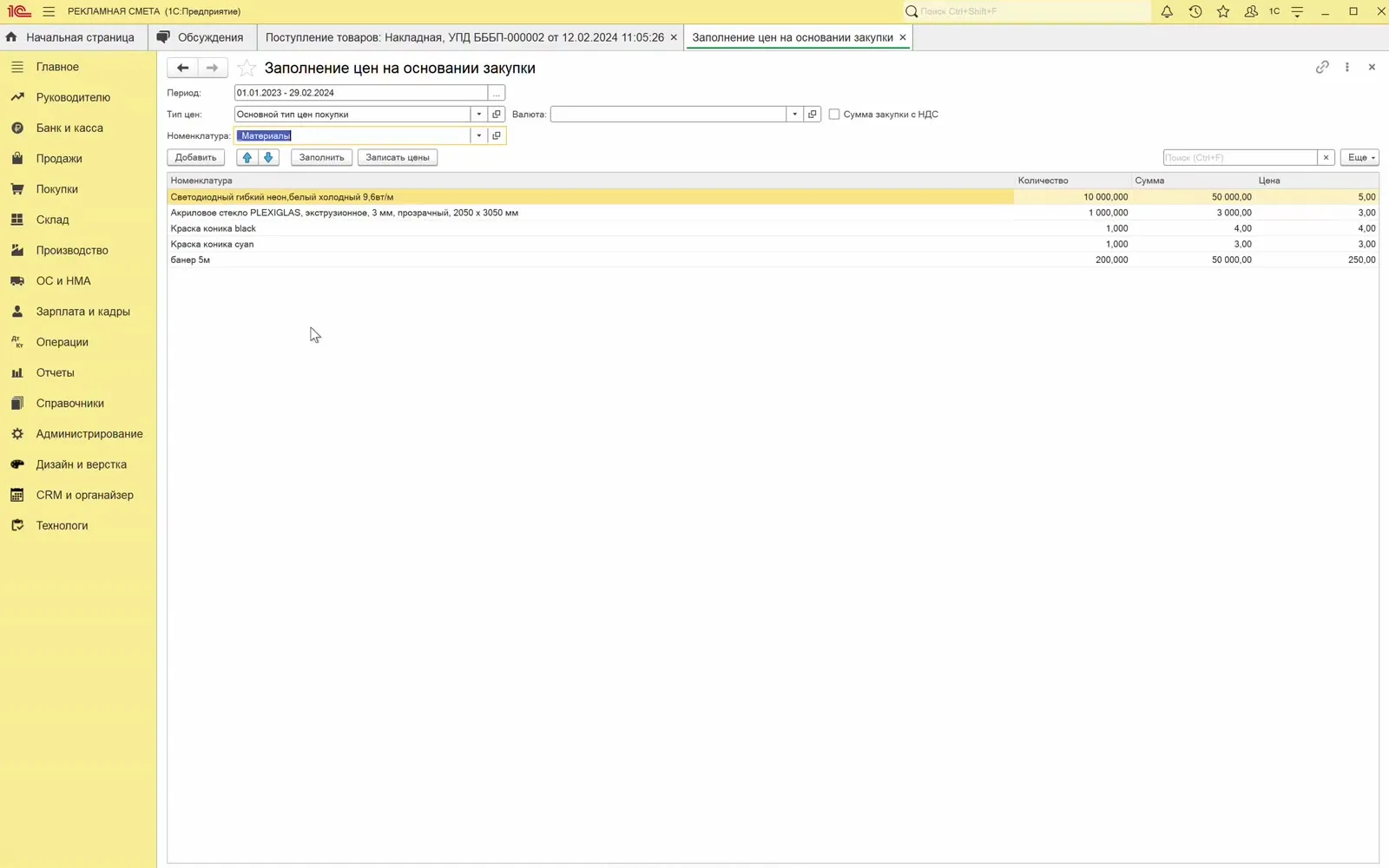Viewport: 1389px width, 868px height.
Task: Click the Добавить button
Action: point(195,157)
